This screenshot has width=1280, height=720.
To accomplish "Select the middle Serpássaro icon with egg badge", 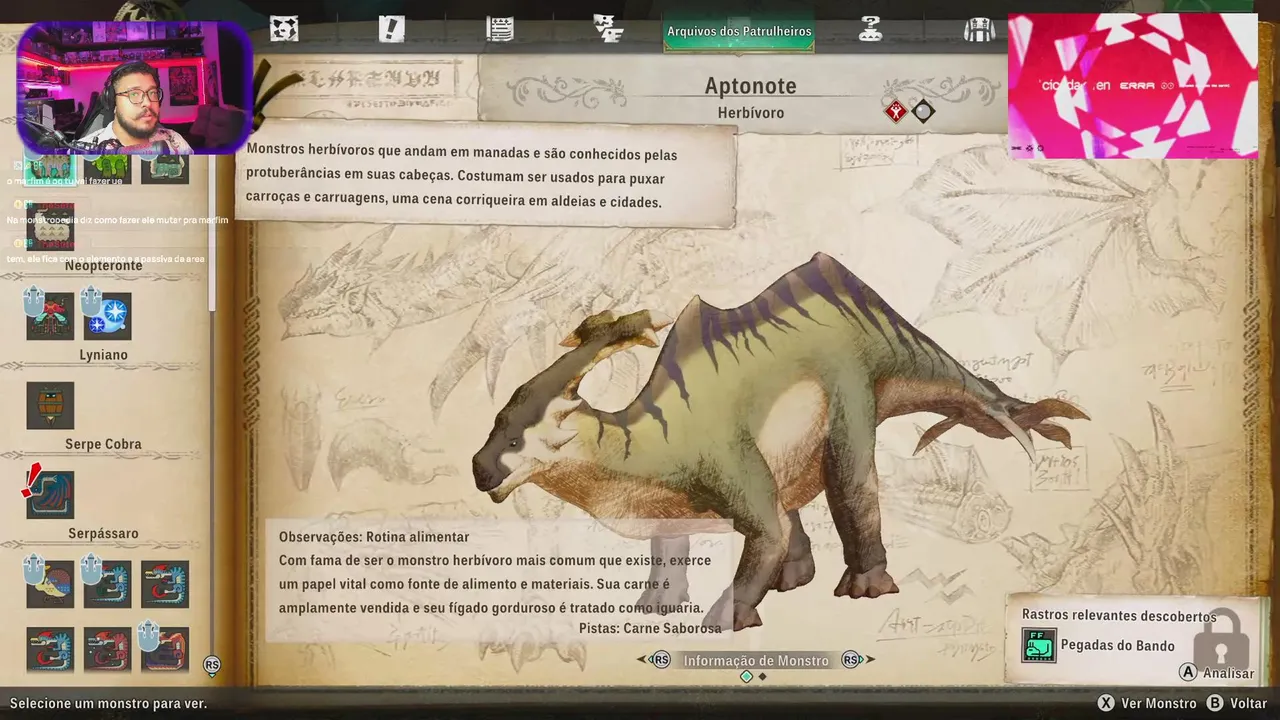I will (107, 584).
